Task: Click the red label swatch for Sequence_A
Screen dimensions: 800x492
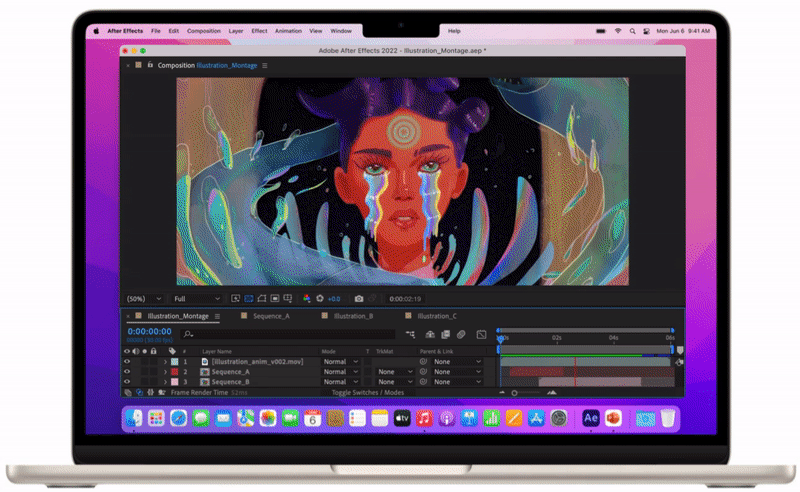Action: point(174,372)
